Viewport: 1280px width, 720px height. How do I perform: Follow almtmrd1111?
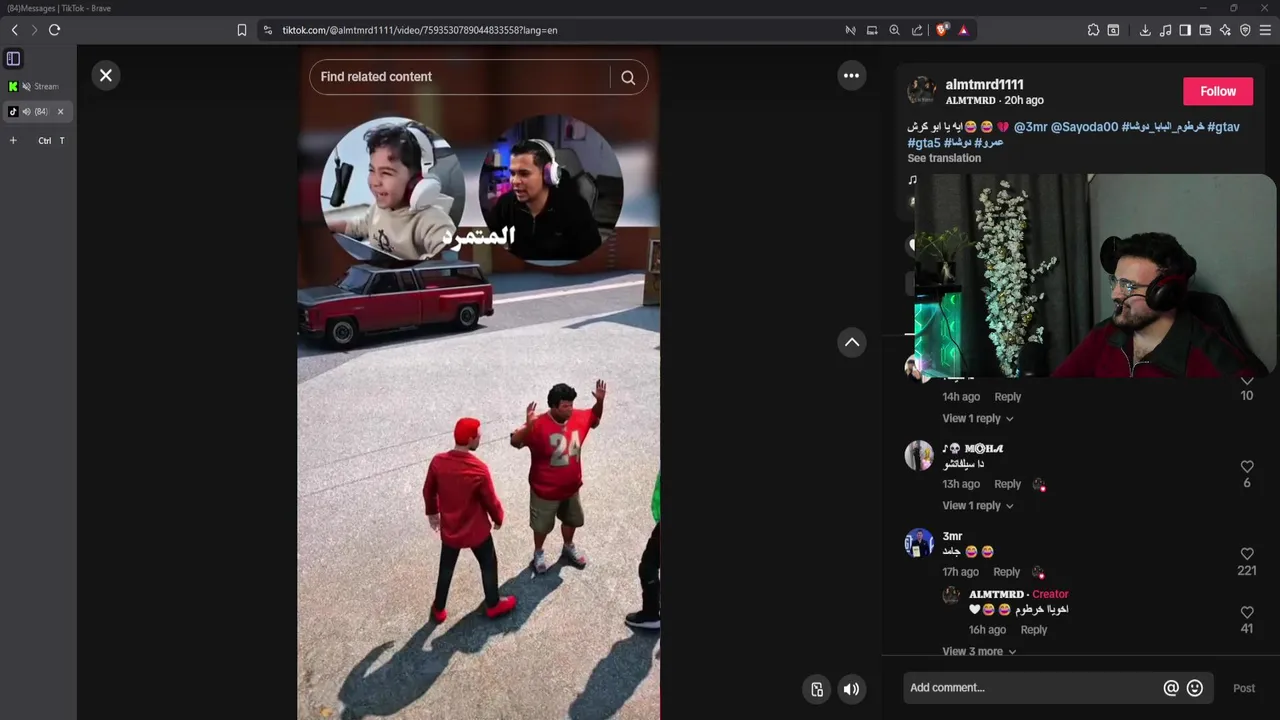pos(1218,91)
